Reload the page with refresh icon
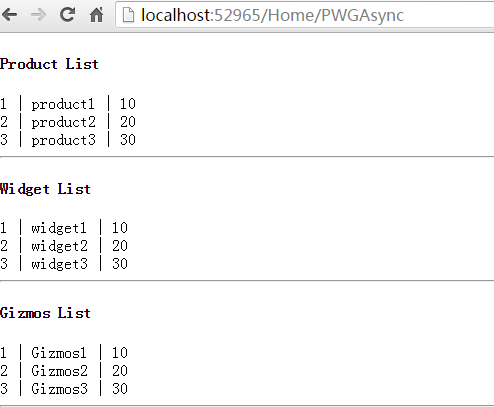 (67, 14)
